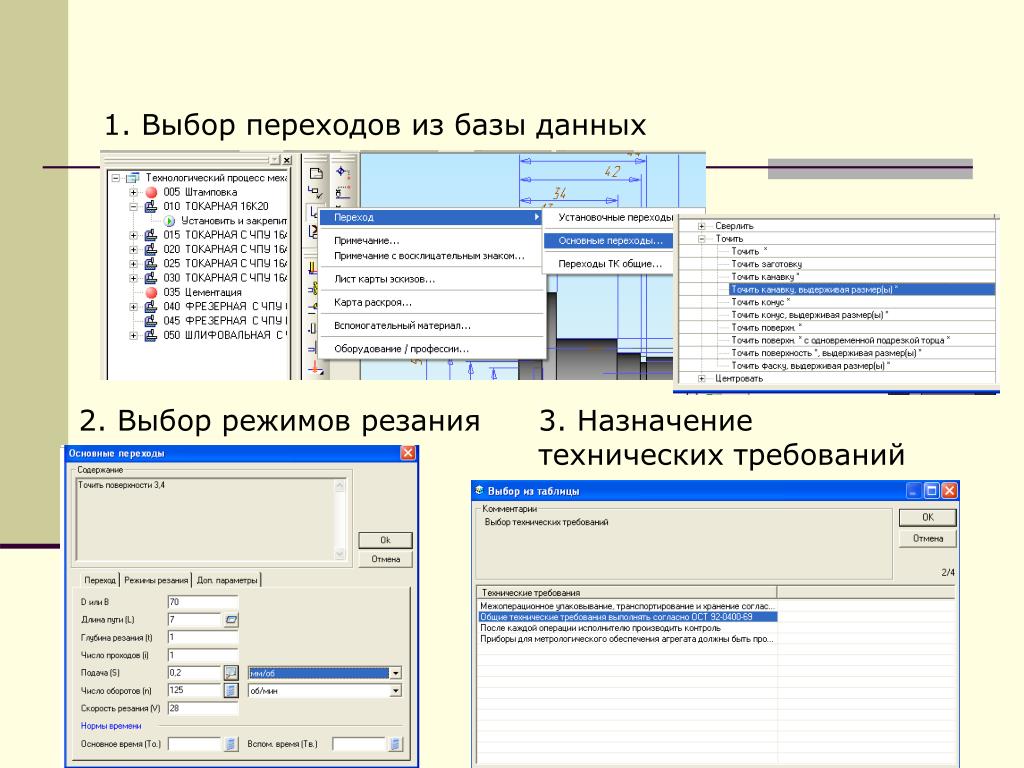Select Общие технические требования ОСТ 92-0400-69 row
Screen dimensions: 1024x768
[x=627, y=616]
